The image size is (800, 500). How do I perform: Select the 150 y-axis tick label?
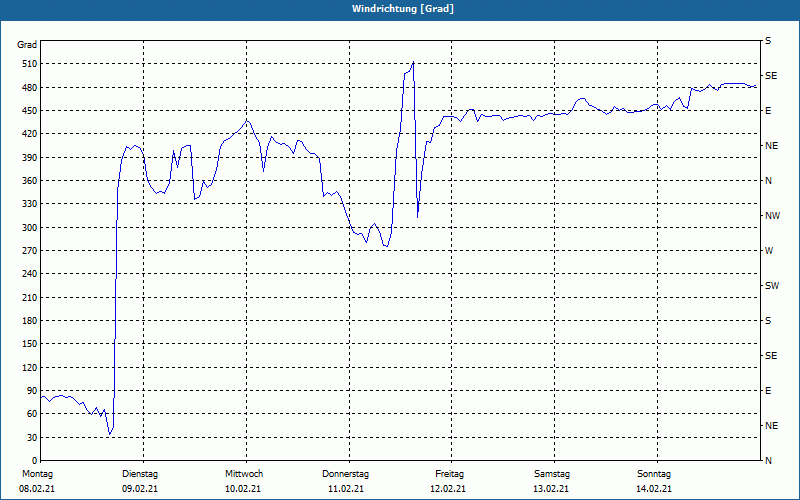pyautogui.click(x=30, y=344)
